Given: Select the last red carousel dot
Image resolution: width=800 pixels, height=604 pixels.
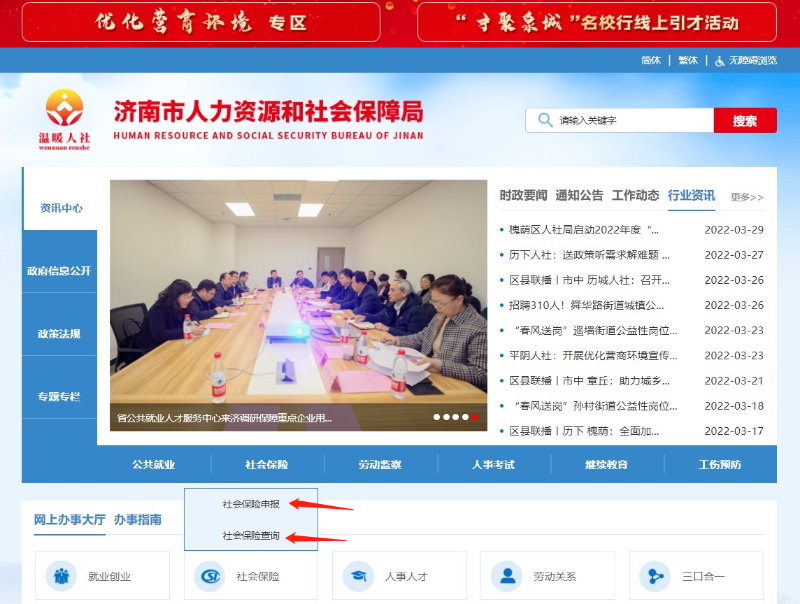Looking at the screenshot, I should coord(474,417).
